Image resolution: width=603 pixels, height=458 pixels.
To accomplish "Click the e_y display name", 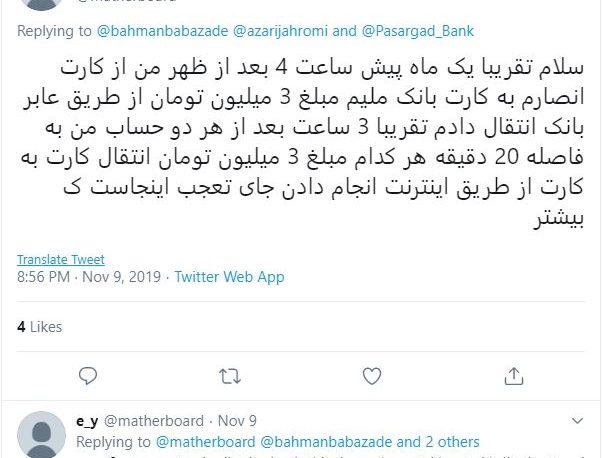I will [x=87, y=421].
